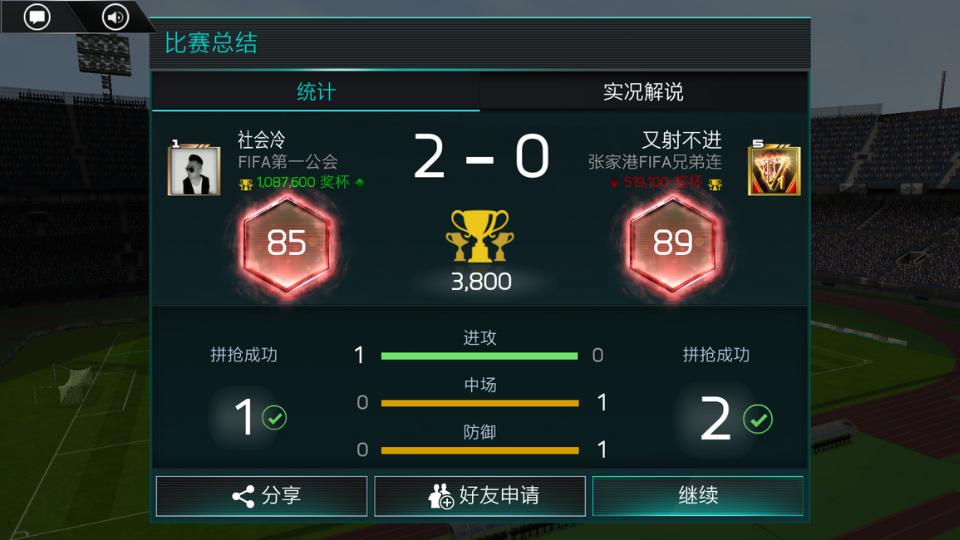Click the left green checkmark circle
960x540 pixels.
274,418
